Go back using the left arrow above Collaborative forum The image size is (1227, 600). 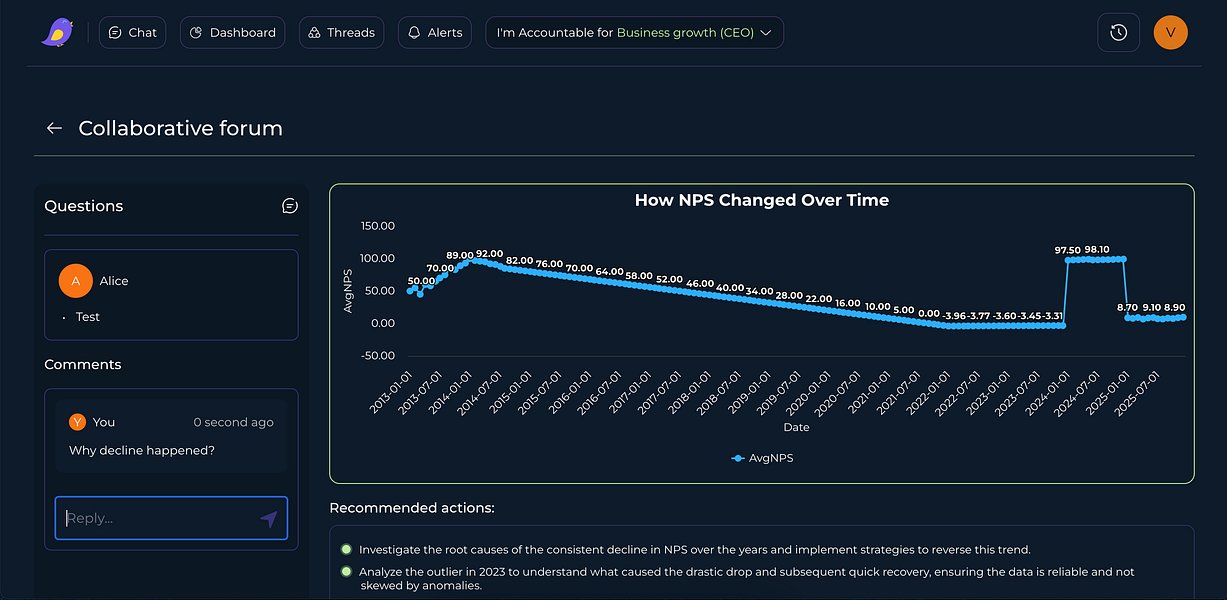tap(54, 128)
